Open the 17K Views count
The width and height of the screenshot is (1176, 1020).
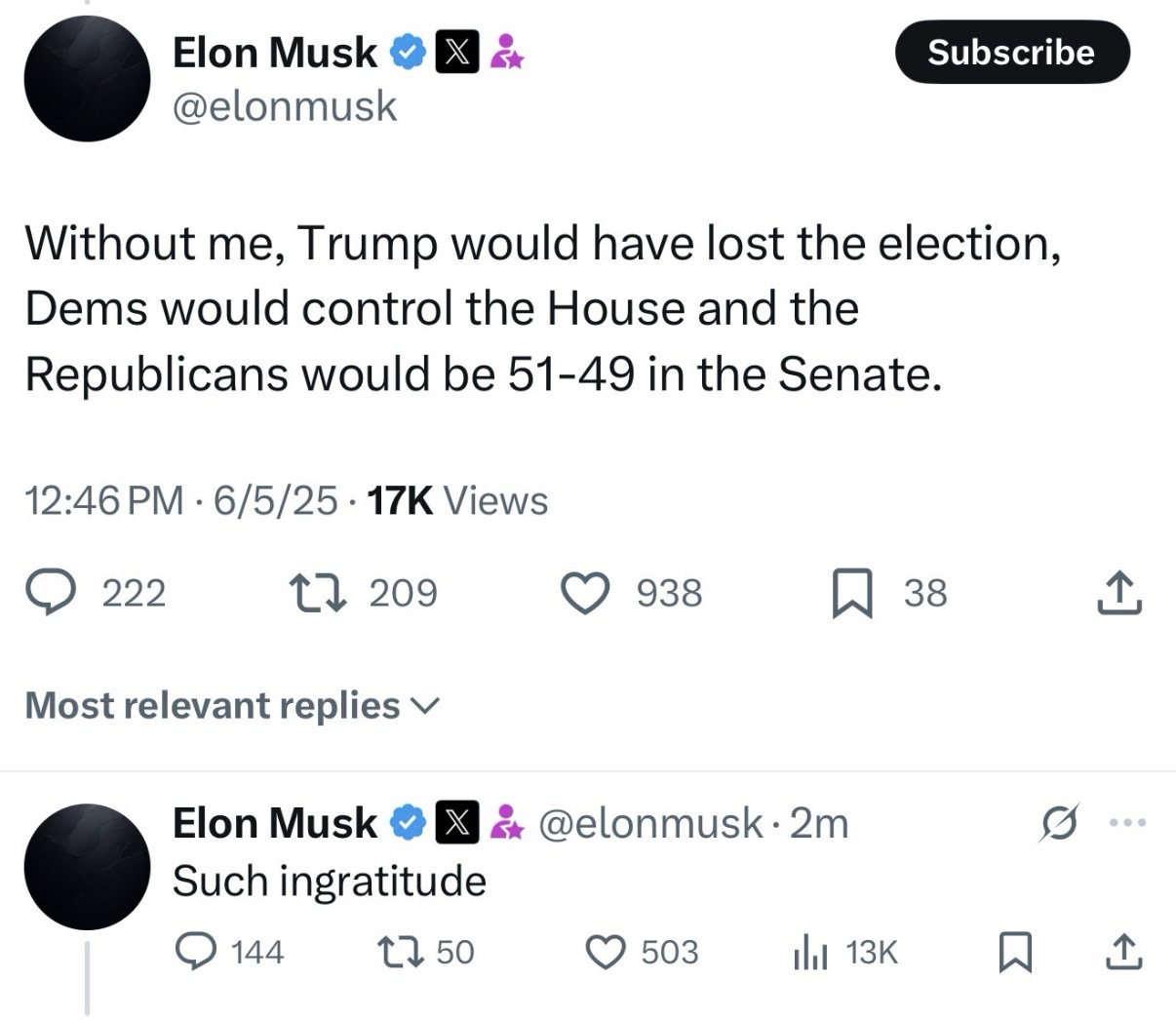coord(457,501)
